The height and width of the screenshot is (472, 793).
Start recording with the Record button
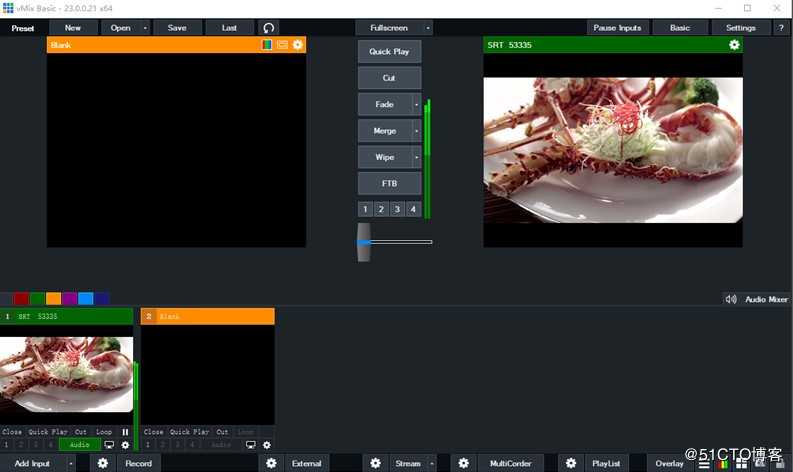pyautogui.click(x=139, y=463)
